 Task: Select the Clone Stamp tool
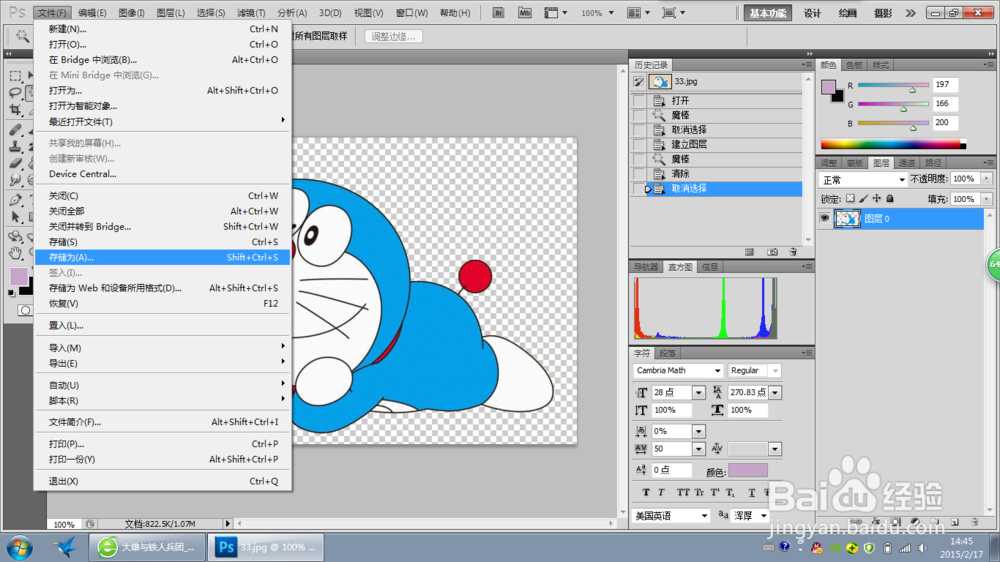pos(15,147)
